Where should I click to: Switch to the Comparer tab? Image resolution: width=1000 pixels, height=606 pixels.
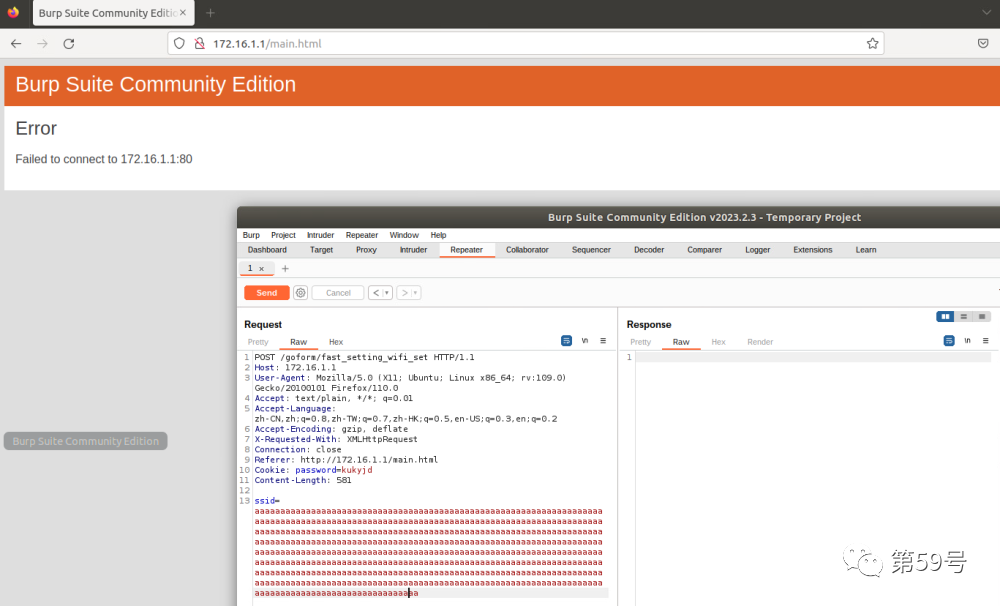(x=705, y=250)
